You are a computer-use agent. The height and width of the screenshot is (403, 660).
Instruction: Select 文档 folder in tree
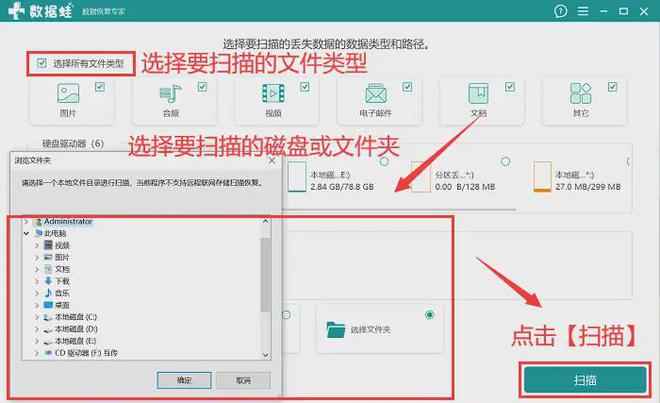(x=62, y=269)
